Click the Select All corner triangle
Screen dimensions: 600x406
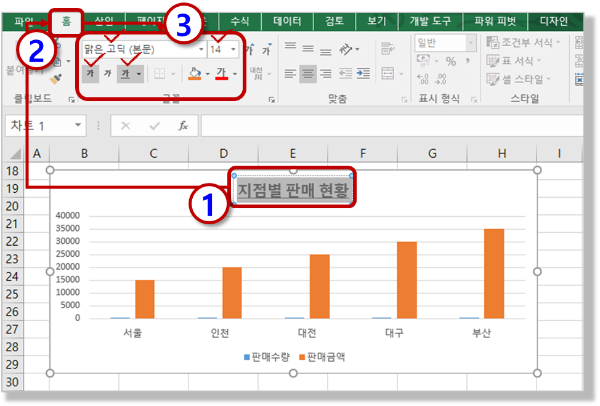[15, 154]
